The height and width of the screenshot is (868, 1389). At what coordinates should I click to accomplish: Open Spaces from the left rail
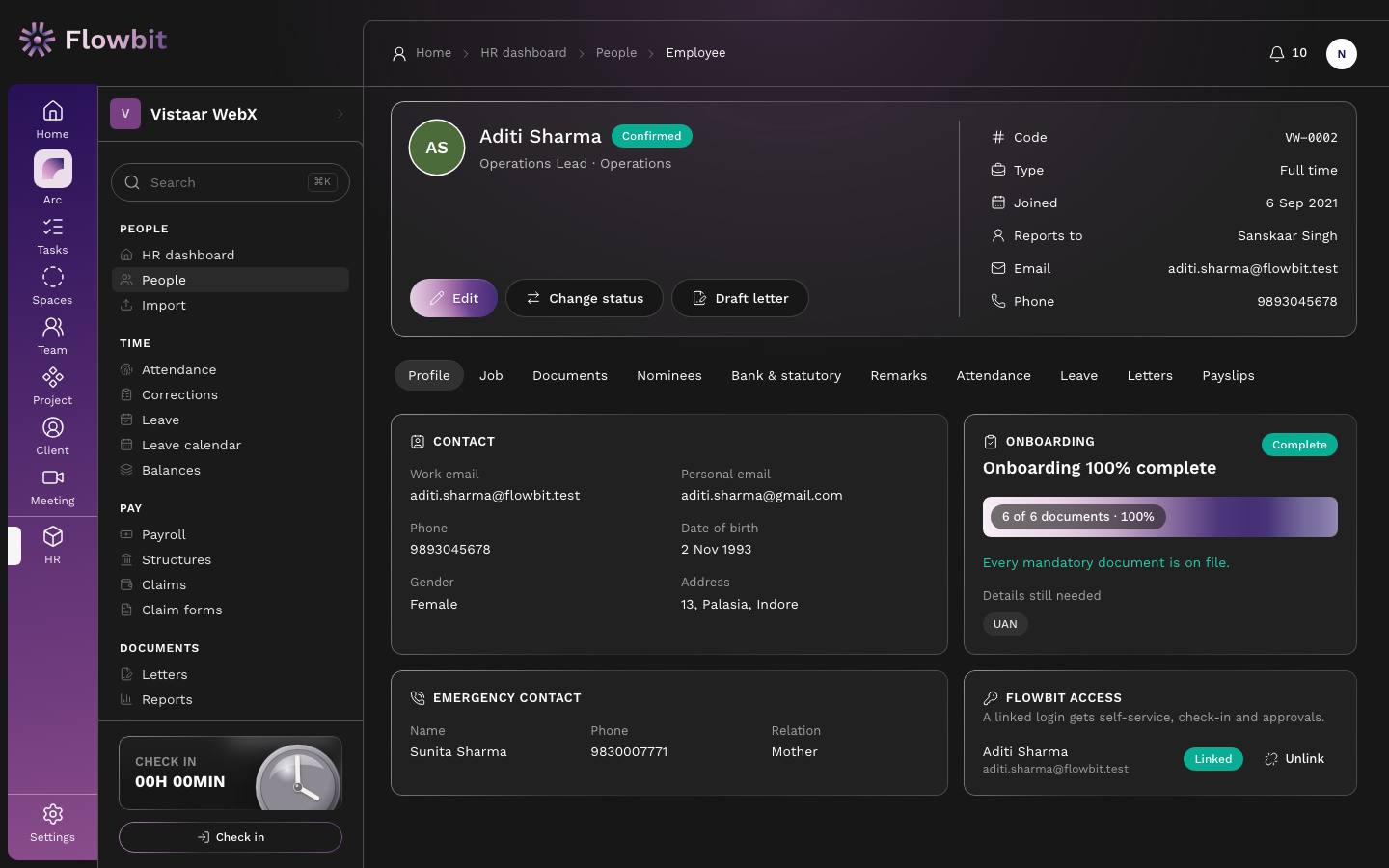(53, 286)
